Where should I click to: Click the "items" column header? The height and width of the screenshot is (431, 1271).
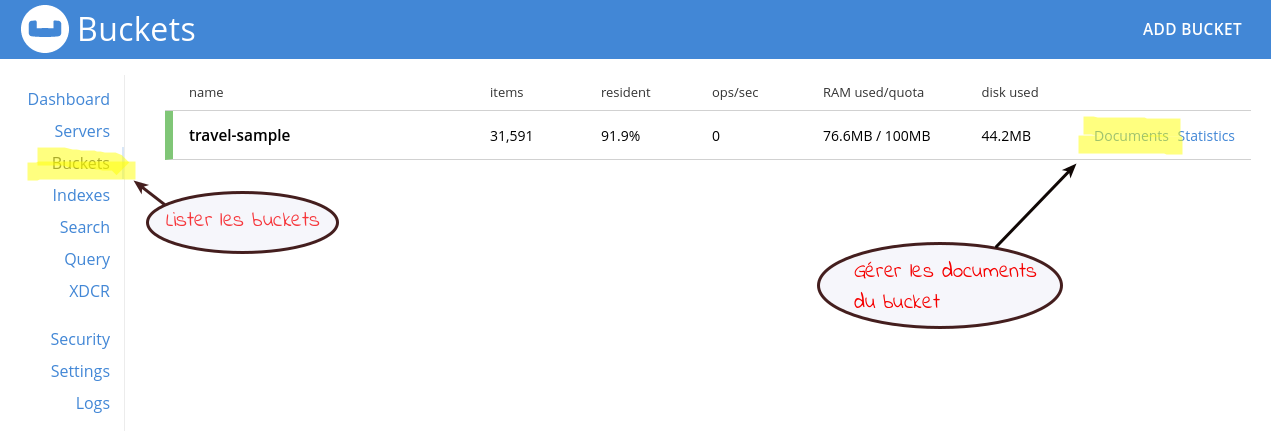tap(506, 92)
